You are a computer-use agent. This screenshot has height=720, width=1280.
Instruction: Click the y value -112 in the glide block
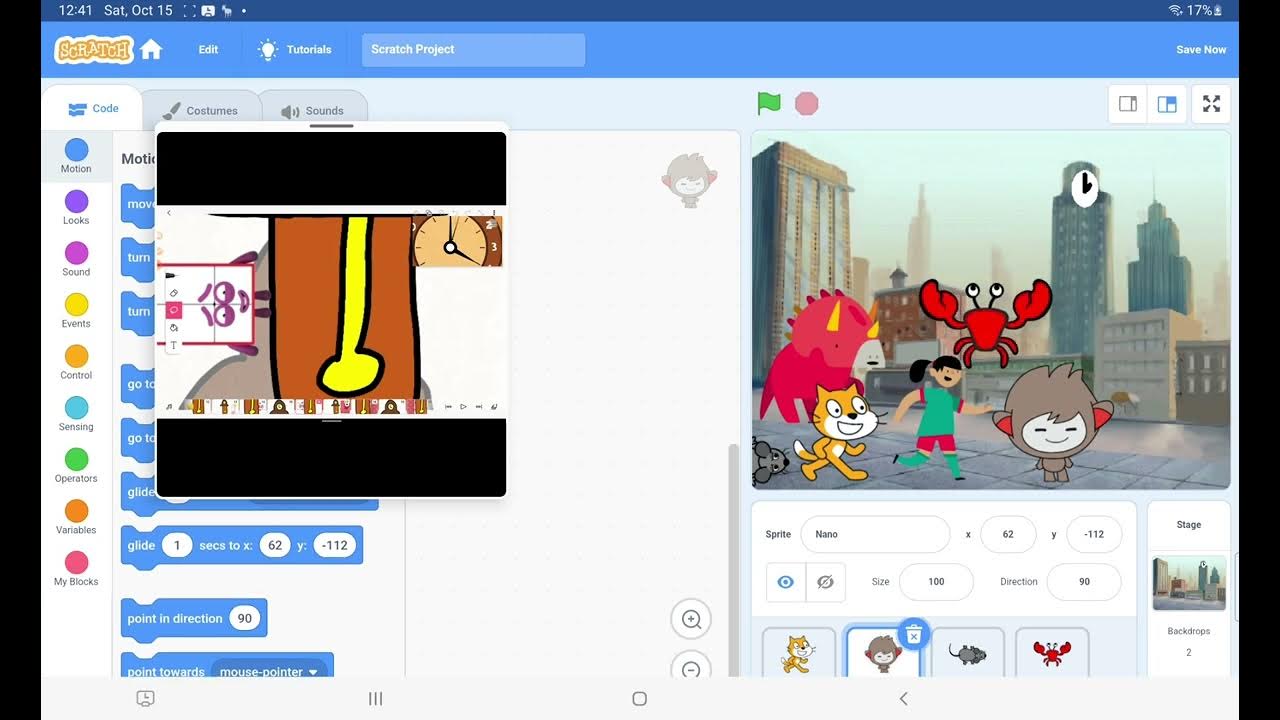(x=335, y=545)
